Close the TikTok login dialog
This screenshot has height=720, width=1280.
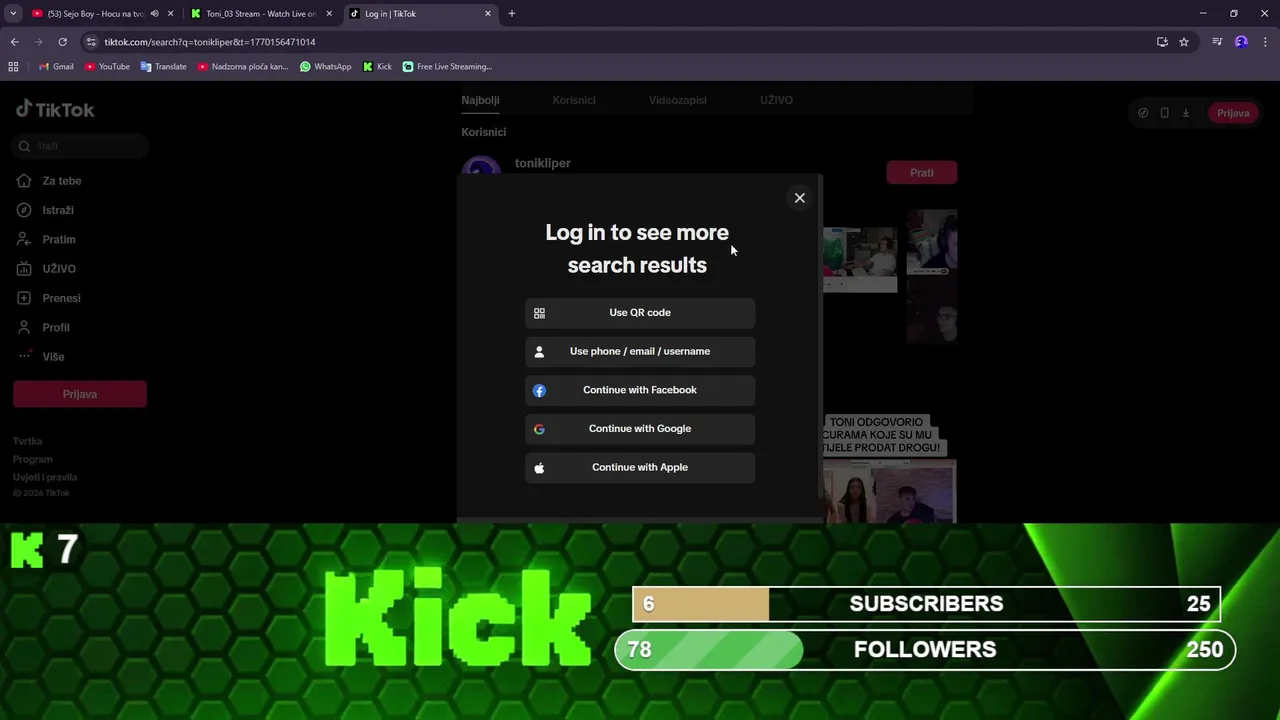(x=799, y=198)
